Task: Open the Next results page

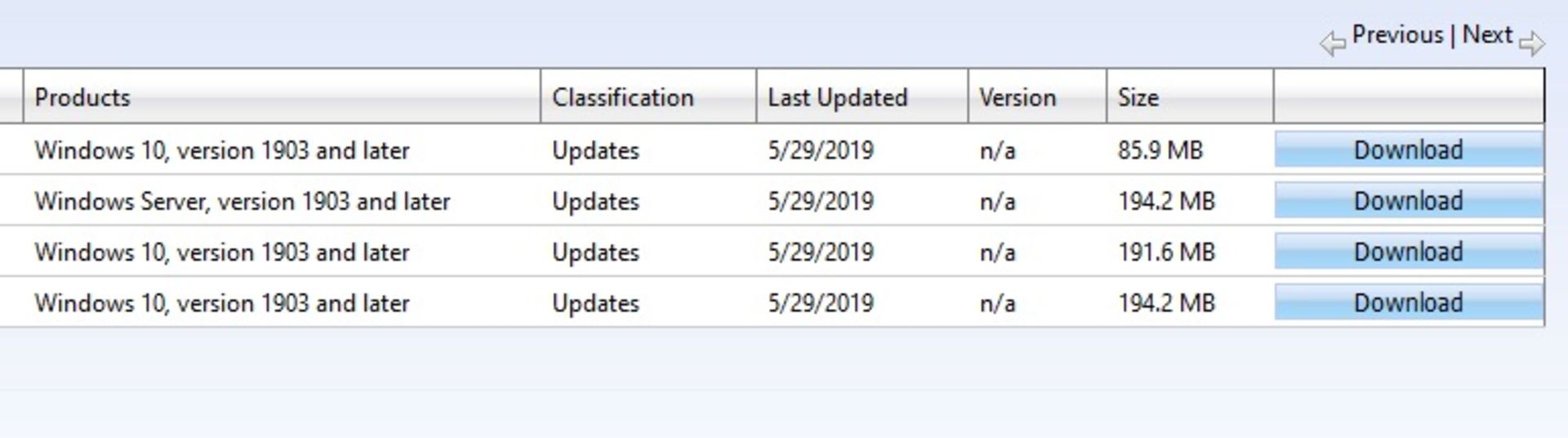Action: click(x=1487, y=35)
